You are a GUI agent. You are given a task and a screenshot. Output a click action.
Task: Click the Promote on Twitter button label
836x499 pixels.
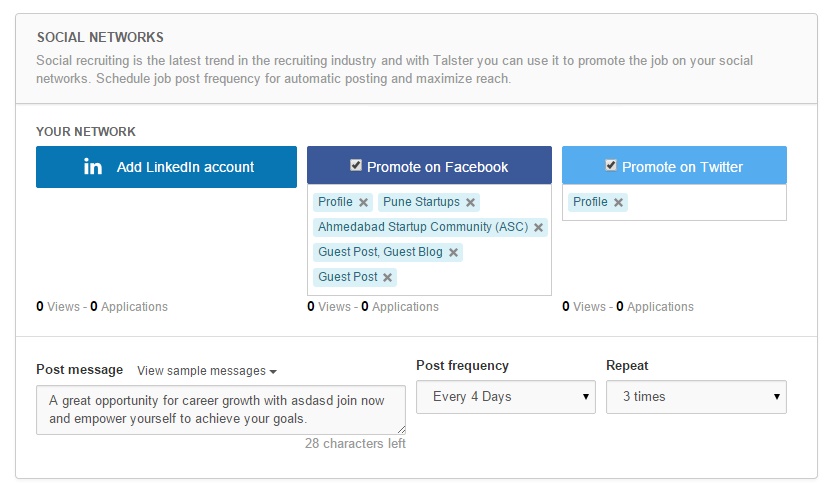(683, 167)
